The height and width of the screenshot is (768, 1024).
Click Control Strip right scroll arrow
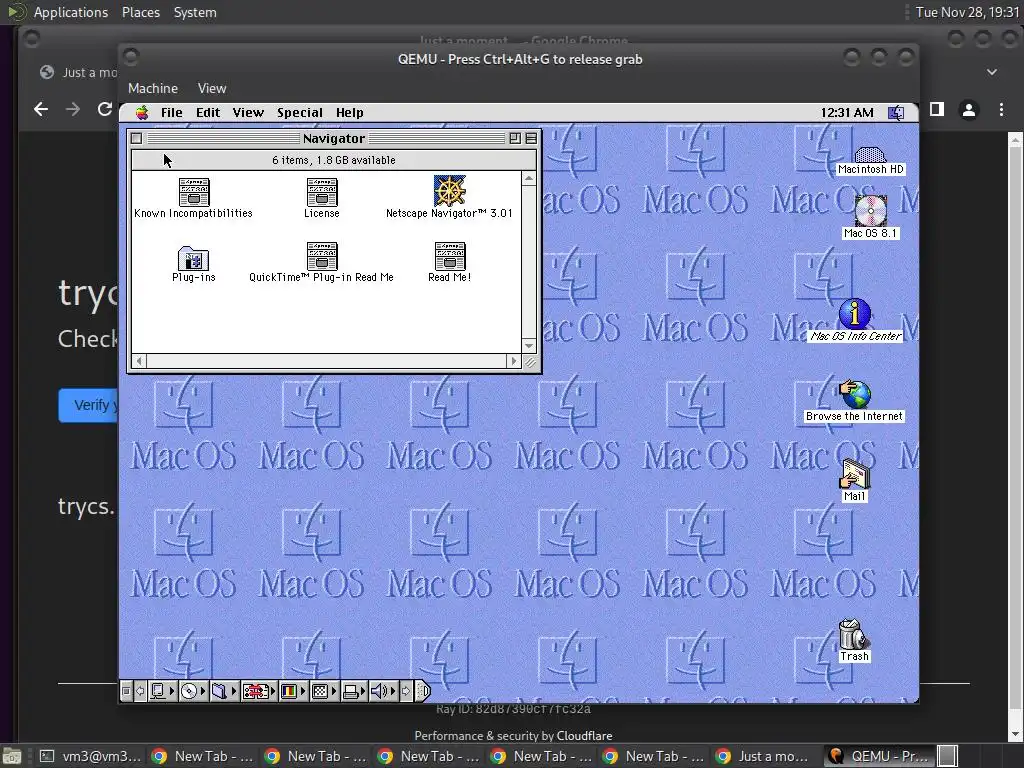(x=406, y=691)
